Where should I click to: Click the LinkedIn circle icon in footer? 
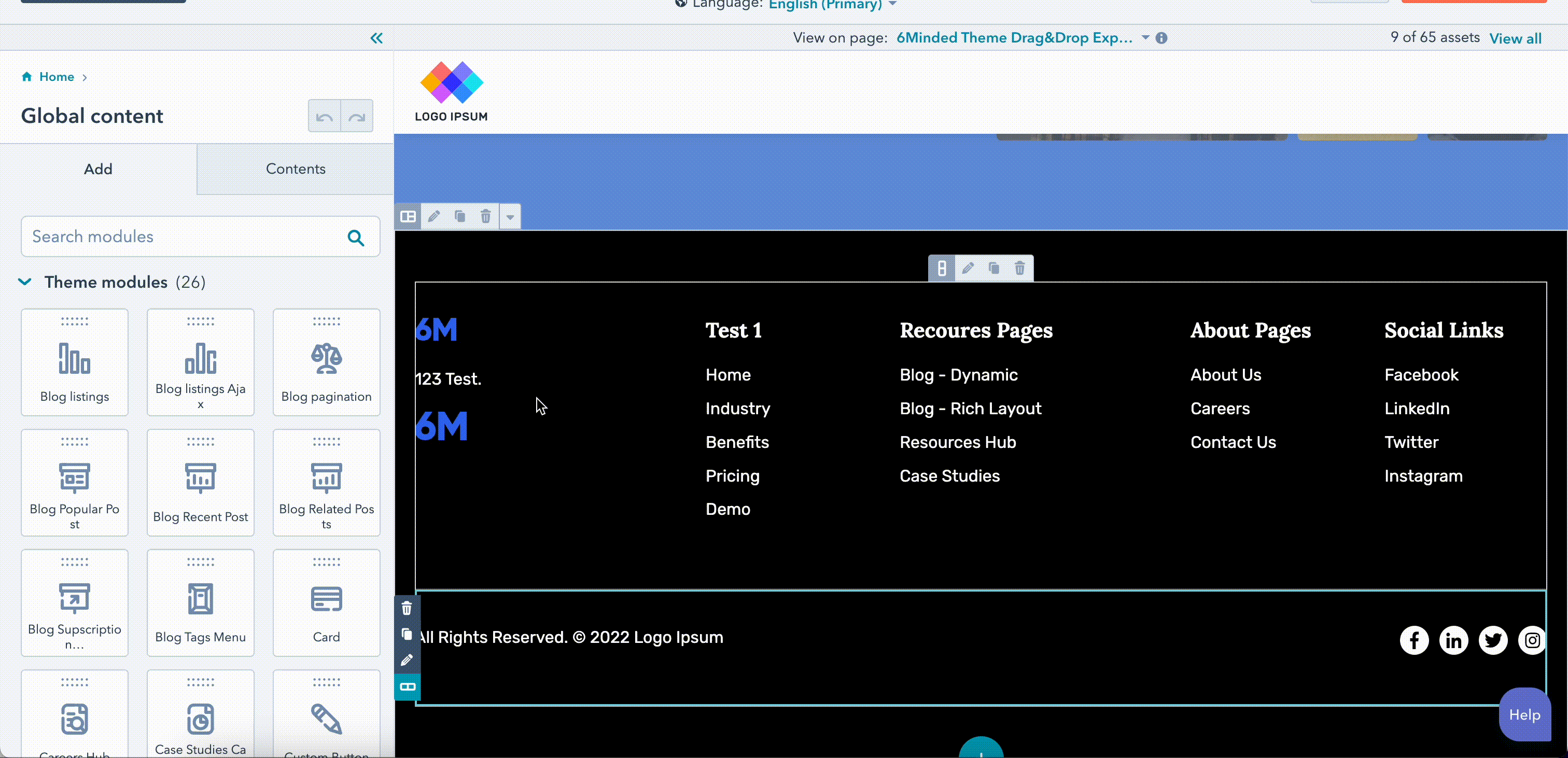(x=1453, y=640)
